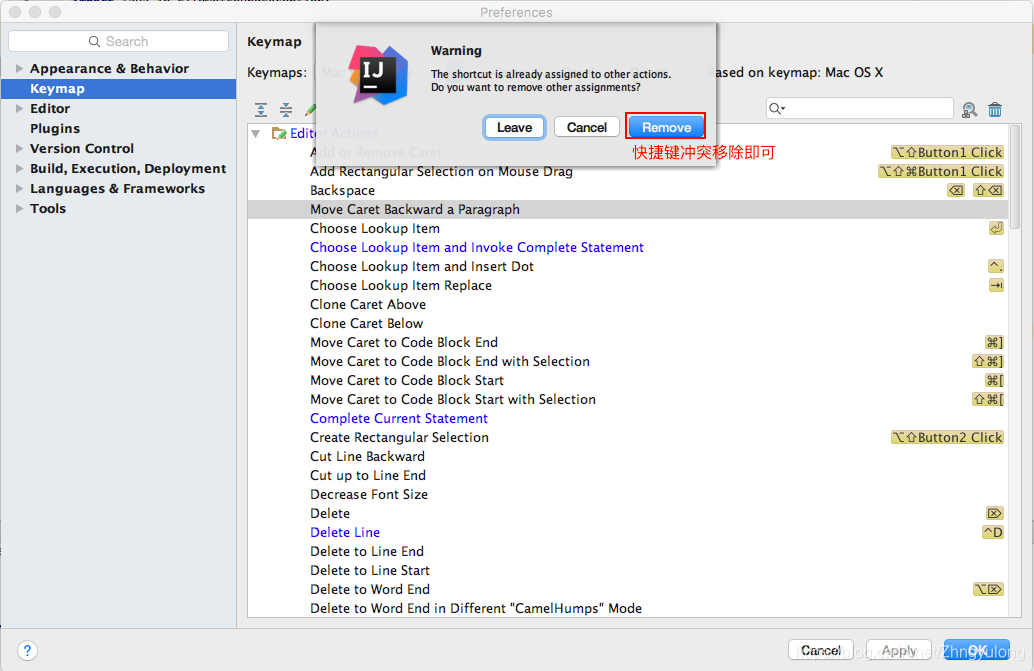Select Cut Line Backward action
The width and height of the screenshot is (1034, 671).
(367, 457)
